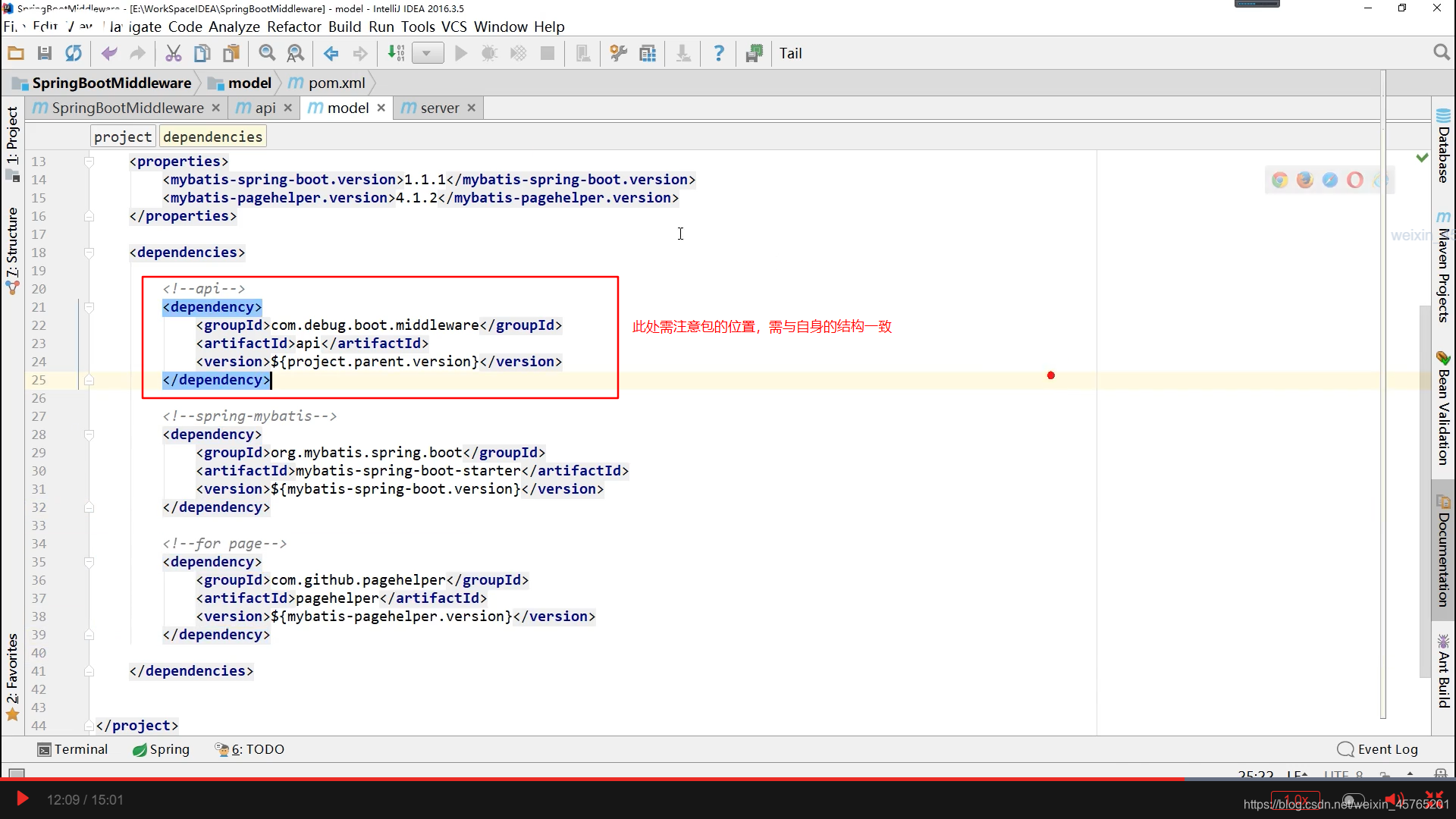Close the server editor tab
This screenshot has width=1456, height=819.
point(472,108)
